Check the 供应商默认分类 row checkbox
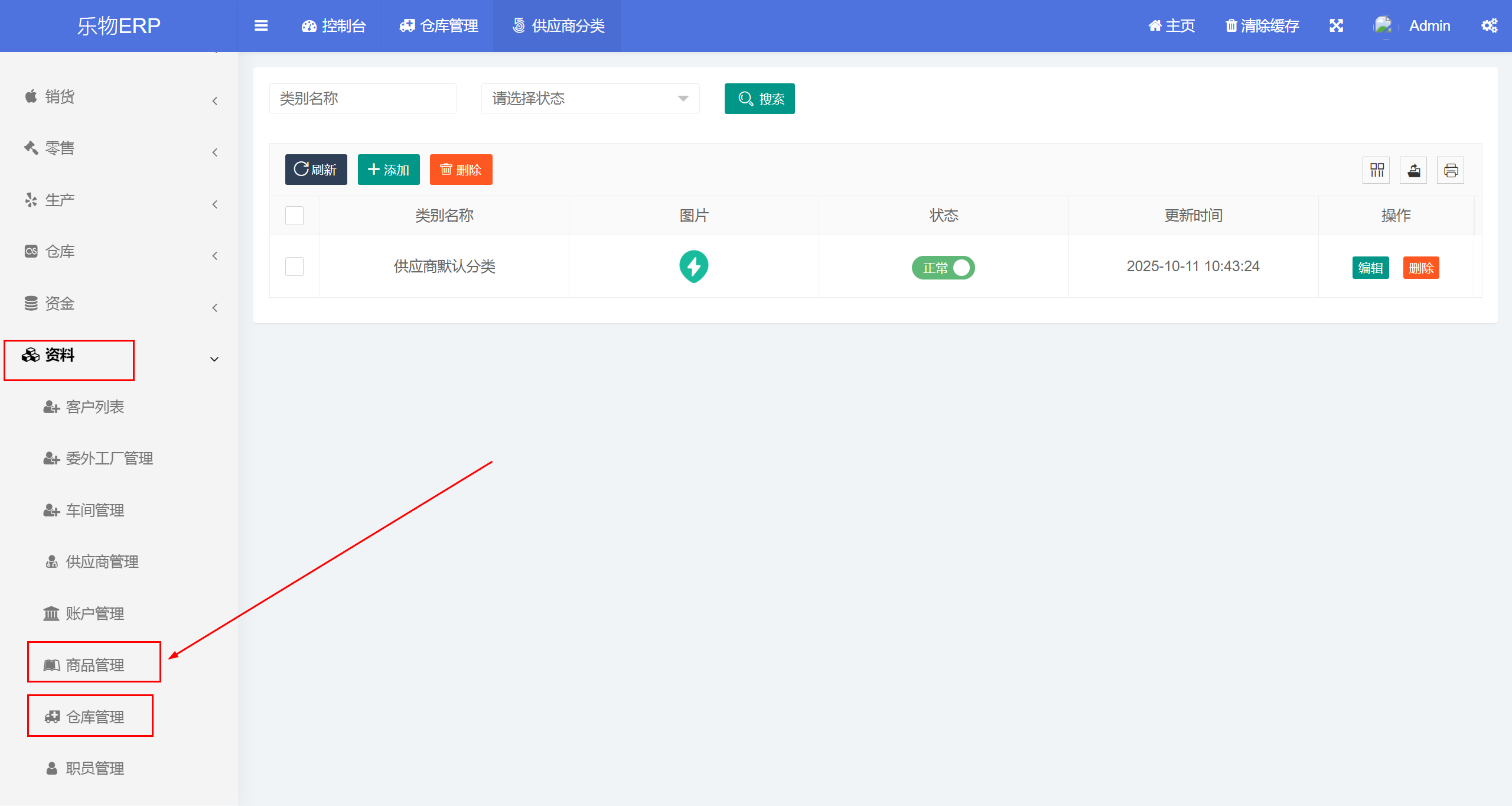Image resolution: width=1512 pixels, height=806 pixels. (294, 266)
